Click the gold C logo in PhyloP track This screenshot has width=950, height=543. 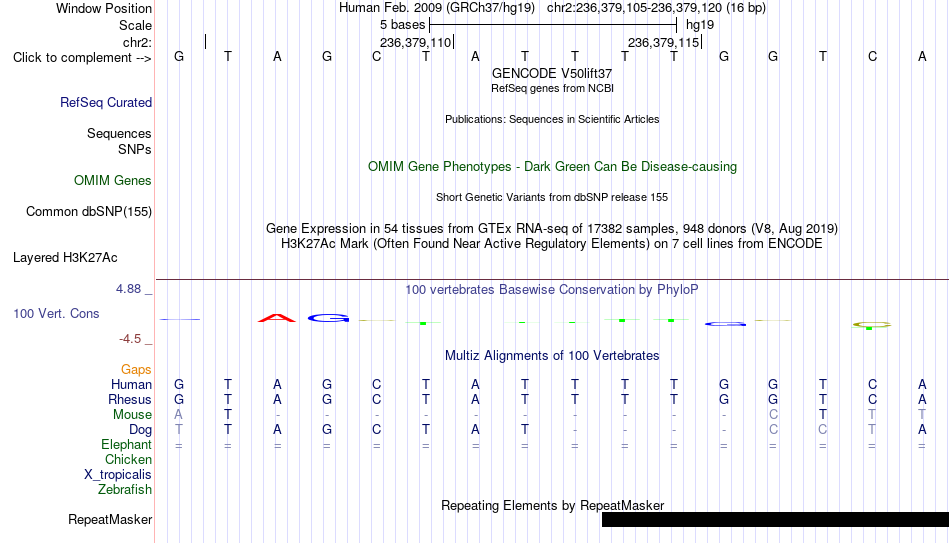point(871,325)
